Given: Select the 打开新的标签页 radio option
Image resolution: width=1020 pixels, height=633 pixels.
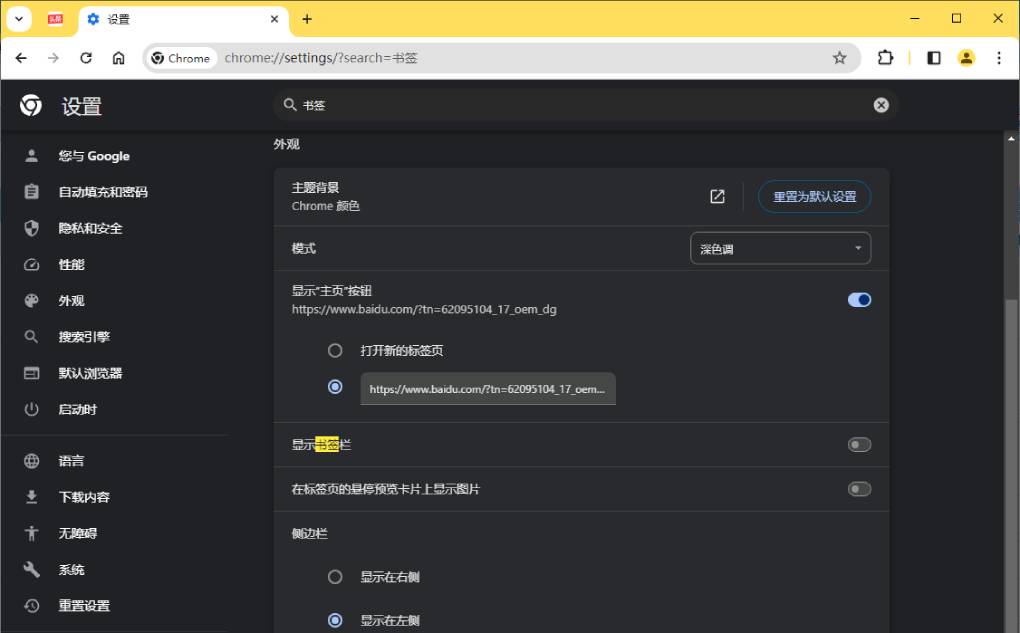Looking at the screenshot, I should pos(335,350).
